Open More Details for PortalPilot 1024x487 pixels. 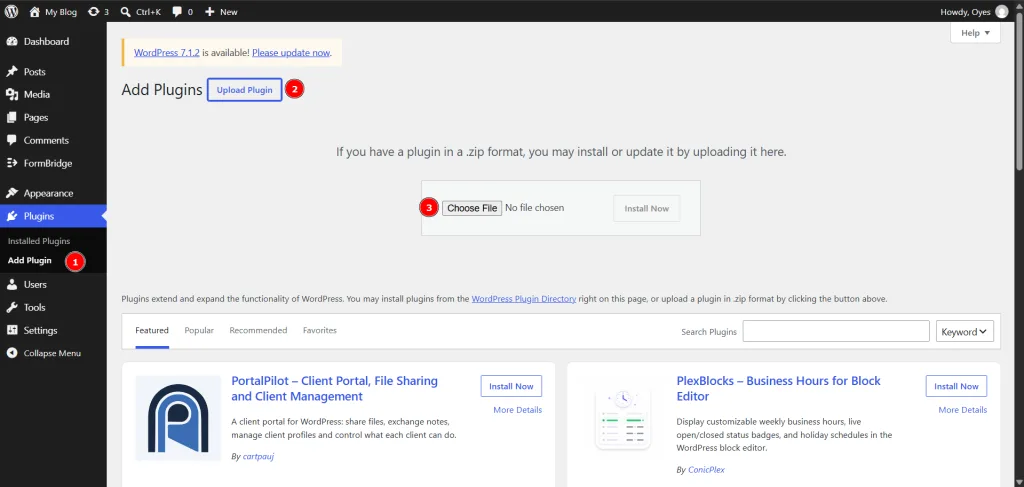(518, 410)
